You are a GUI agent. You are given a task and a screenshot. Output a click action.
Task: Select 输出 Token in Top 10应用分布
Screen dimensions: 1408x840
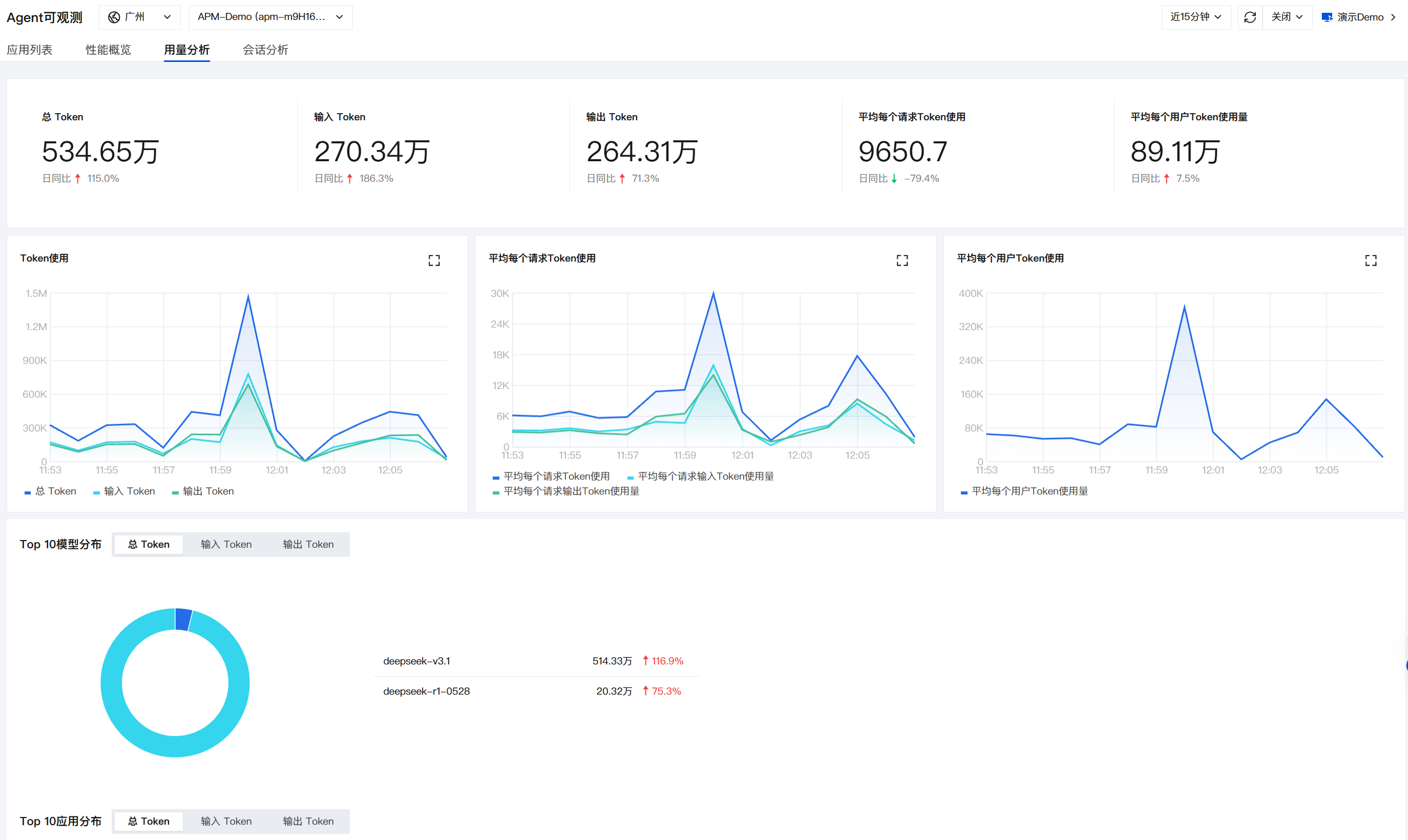(308, 822)
